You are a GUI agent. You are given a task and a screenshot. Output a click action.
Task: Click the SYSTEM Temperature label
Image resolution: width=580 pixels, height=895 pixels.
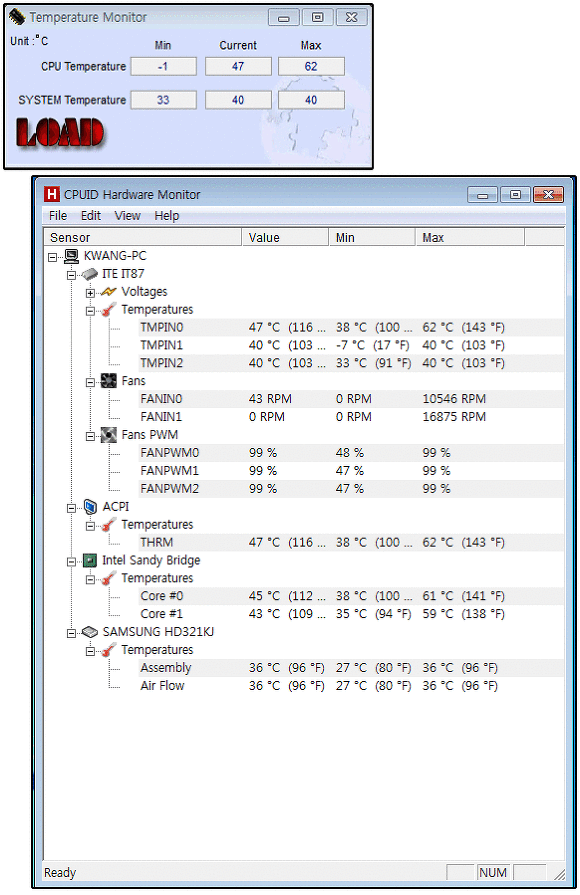[72, 100]
